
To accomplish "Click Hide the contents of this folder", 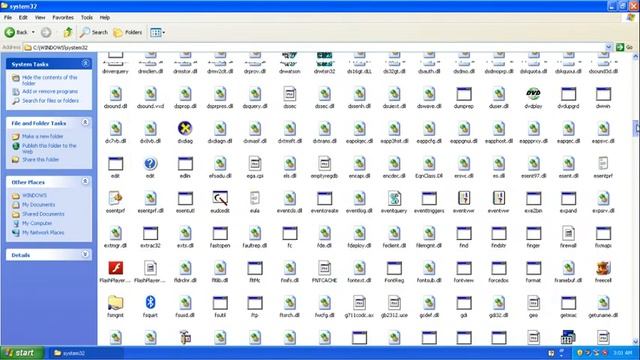I will (50, 80).
